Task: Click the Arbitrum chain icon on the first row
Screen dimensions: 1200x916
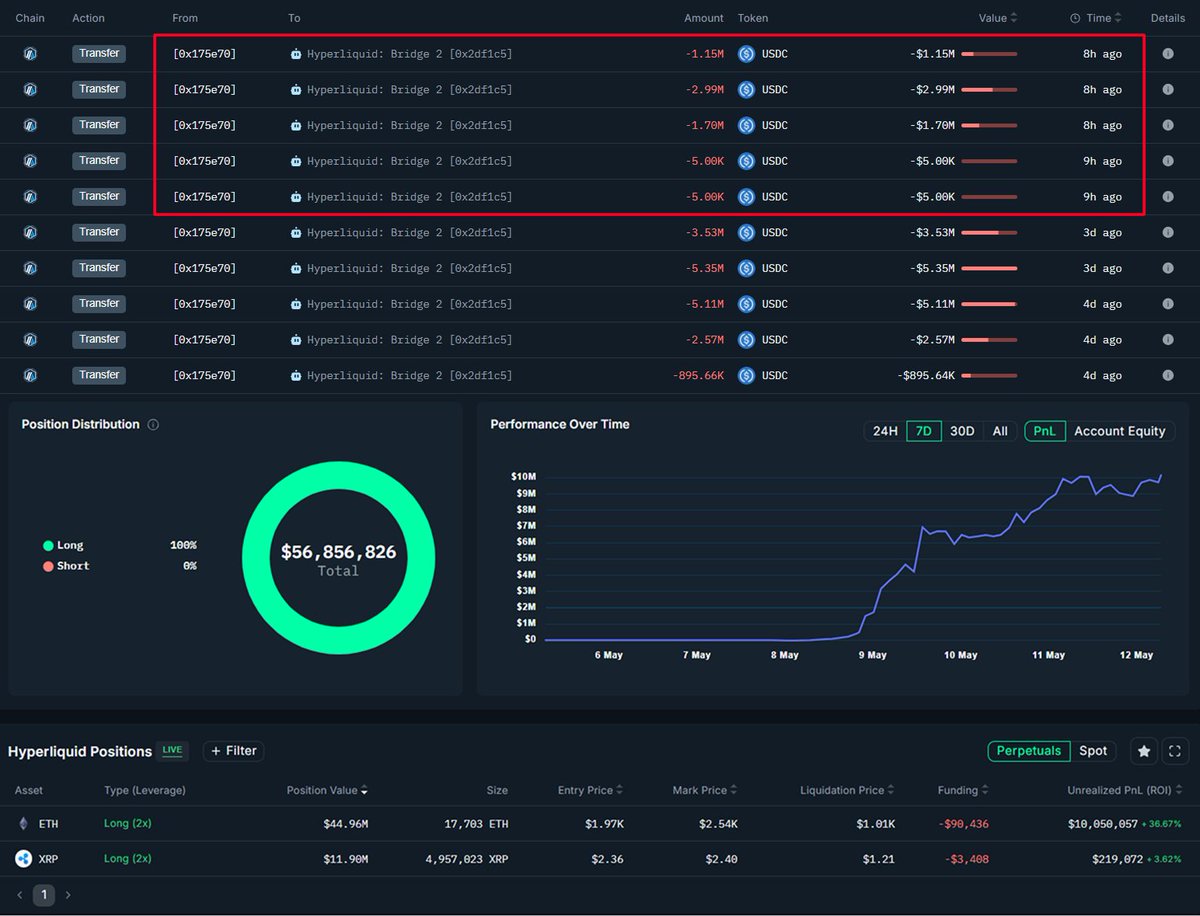Action: (x=29, y=53)
